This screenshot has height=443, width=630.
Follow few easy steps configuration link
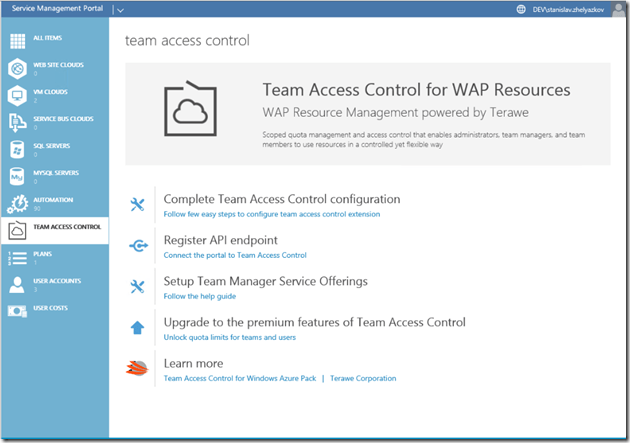pyautogui.click(x=271, y=214)
